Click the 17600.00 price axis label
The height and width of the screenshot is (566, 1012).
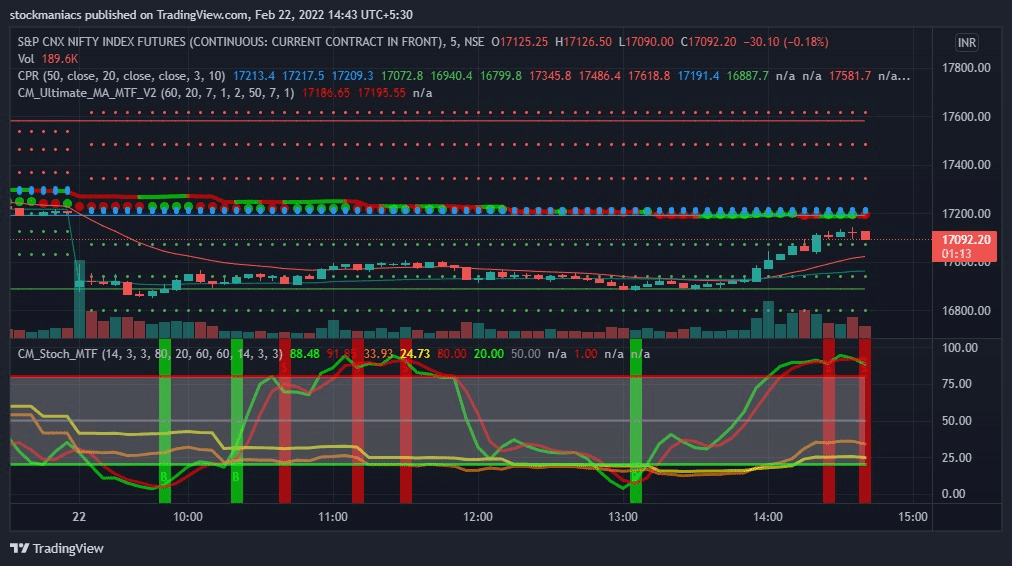(x=966, y=117)
